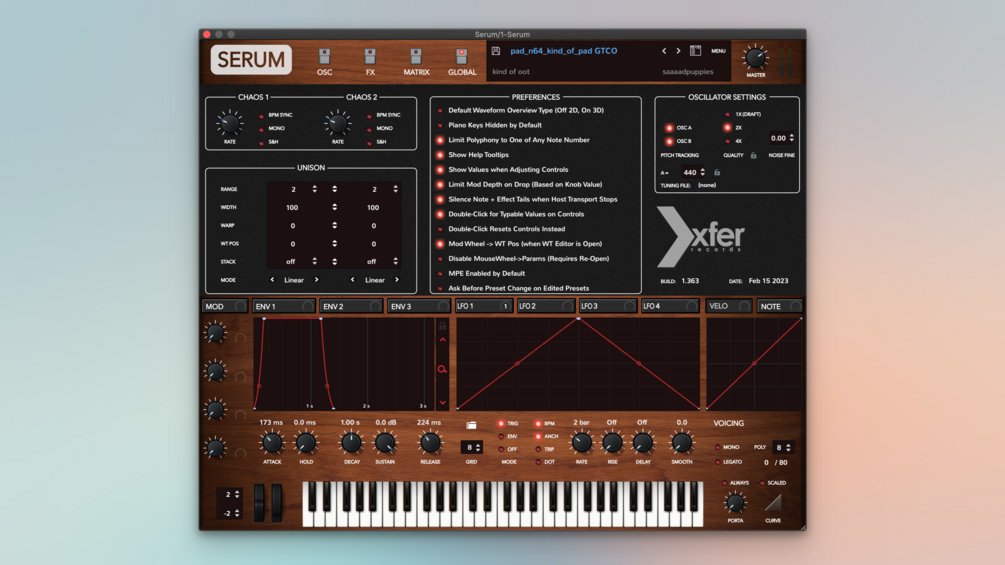Screen dimensions: 1005x565
Task: Toggle Double-Click Resets Controls Instead
Action: (440, 229)
